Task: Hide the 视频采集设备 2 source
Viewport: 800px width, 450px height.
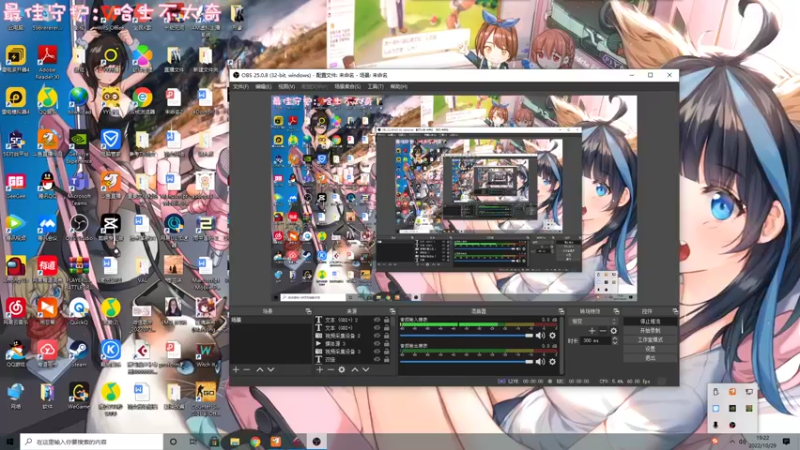Action: (x=377, y=336)
